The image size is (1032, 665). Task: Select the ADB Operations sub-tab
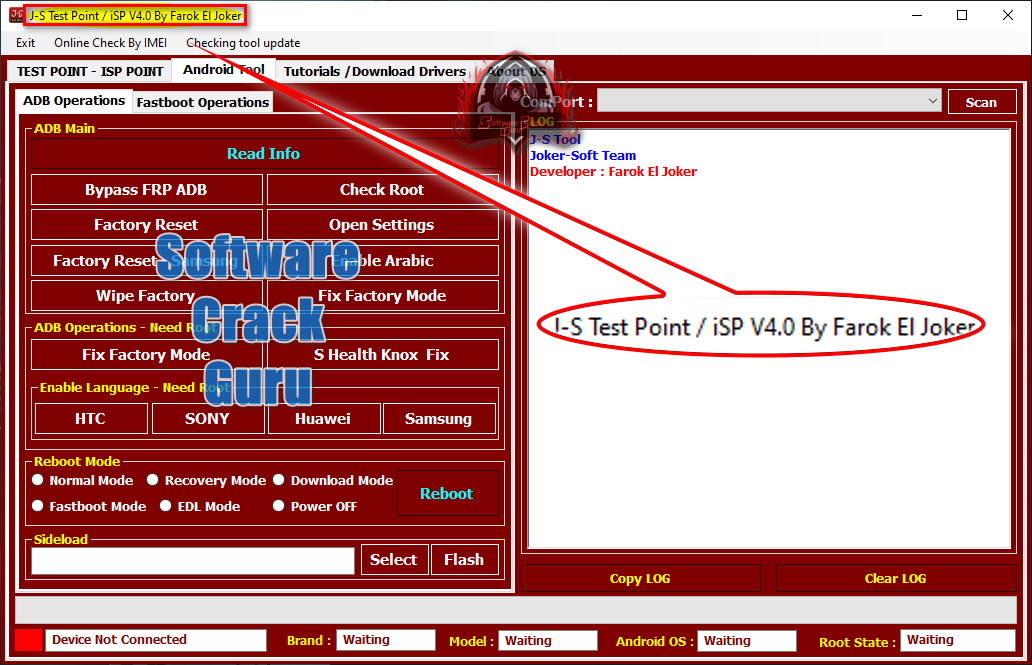pyautogui.click(x=74, y=101)
